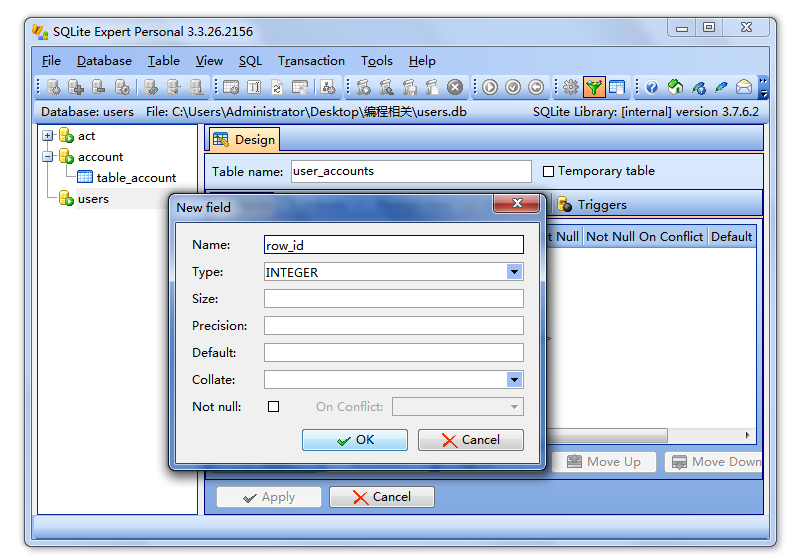Click the grid table icon beside the funnel

tap(617, 87)
